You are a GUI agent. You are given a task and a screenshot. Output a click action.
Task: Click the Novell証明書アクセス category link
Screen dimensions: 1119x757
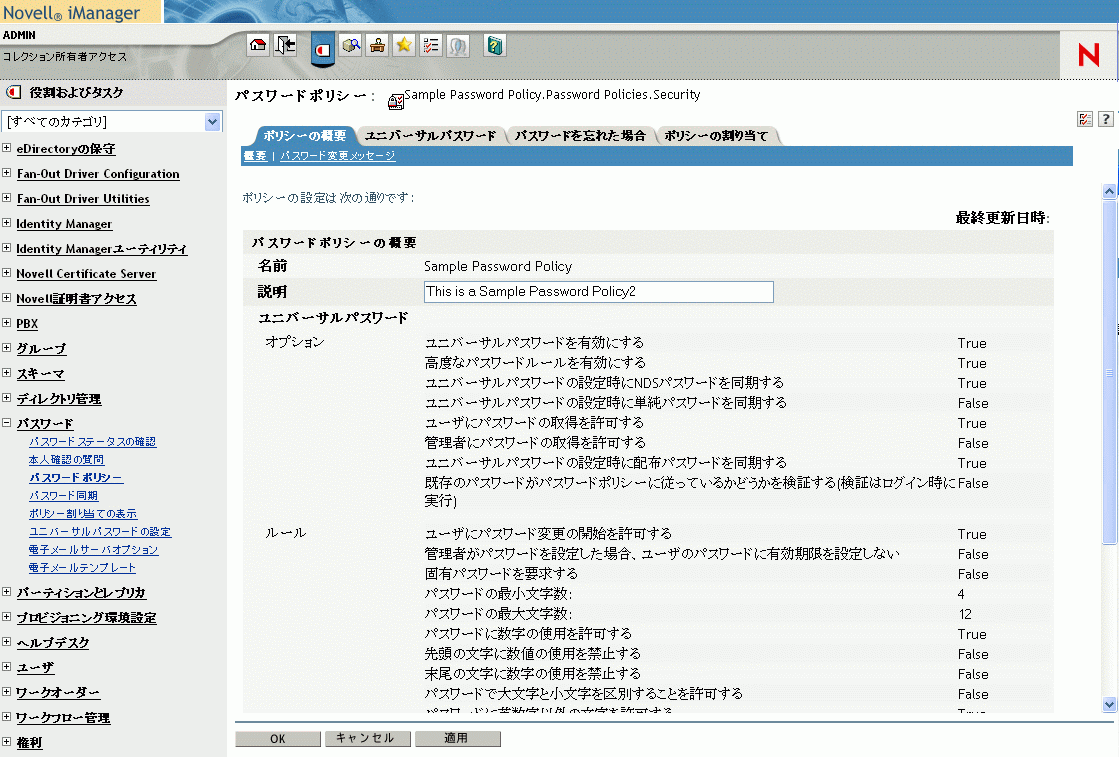click(76, 299)
